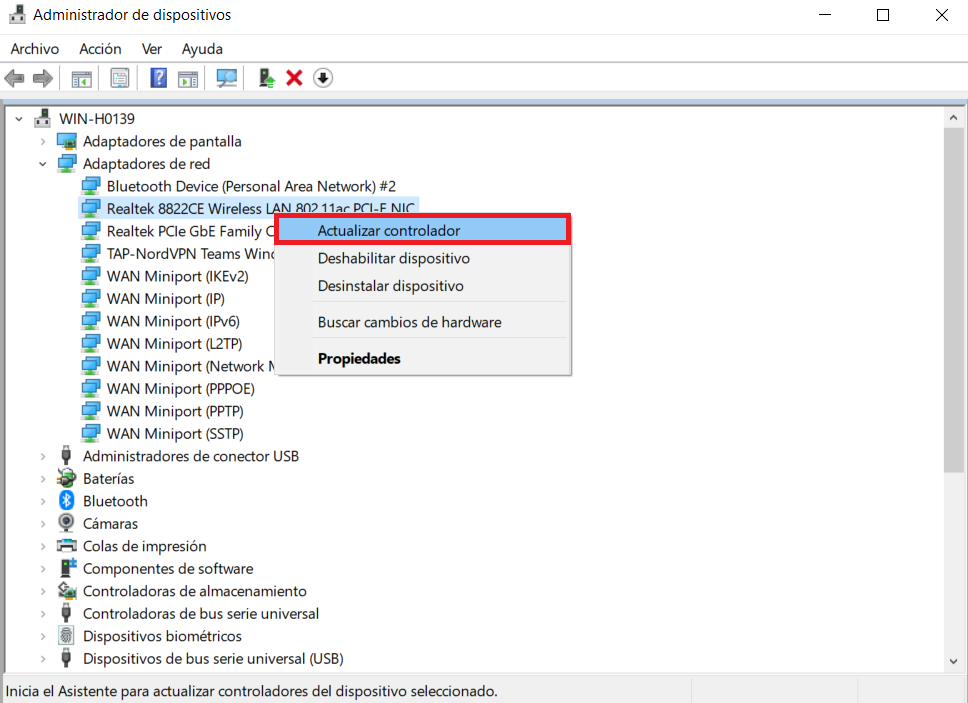Expand Dispositivos biométricos chevron
This screenshot has width=968, height=703.
pos(43,636)
